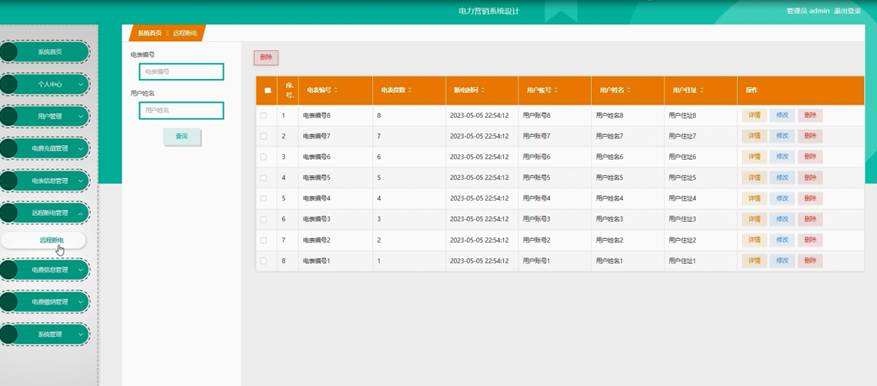Click the 退出登录 logout link
Screen dimensions: 877x386
[x=848, y=11]
